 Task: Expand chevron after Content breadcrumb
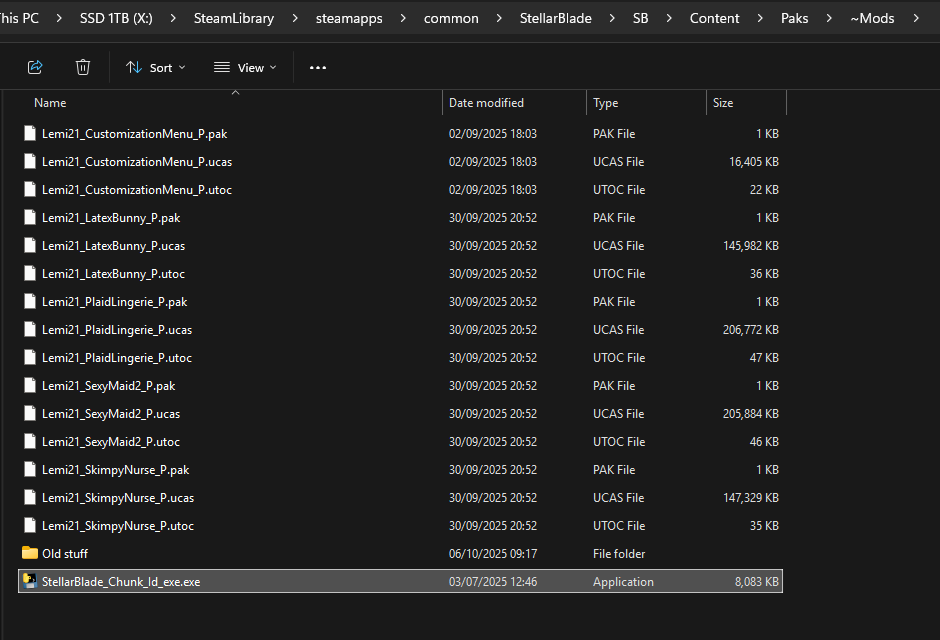[x=760, y=19]
